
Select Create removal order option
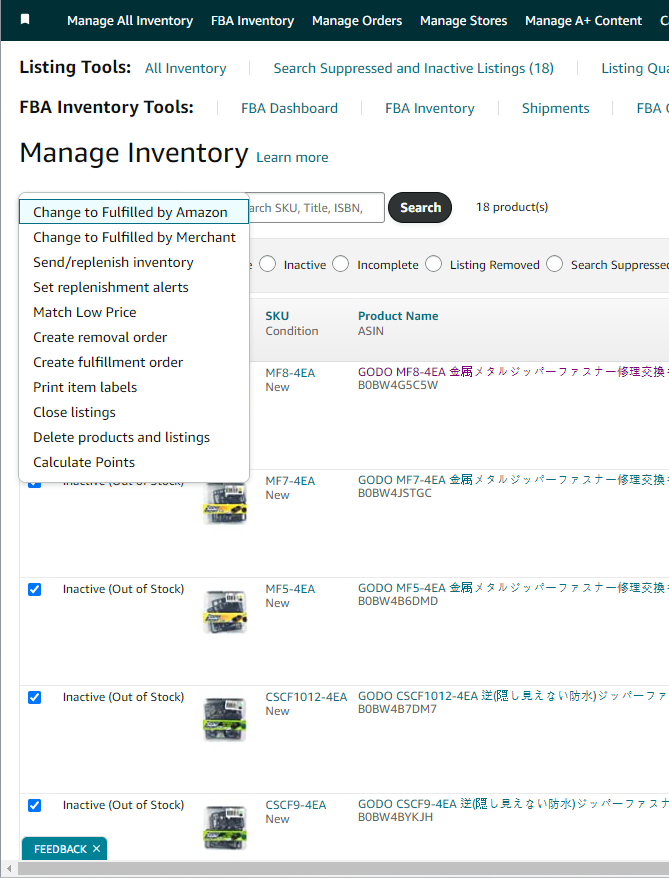point(134,337)
